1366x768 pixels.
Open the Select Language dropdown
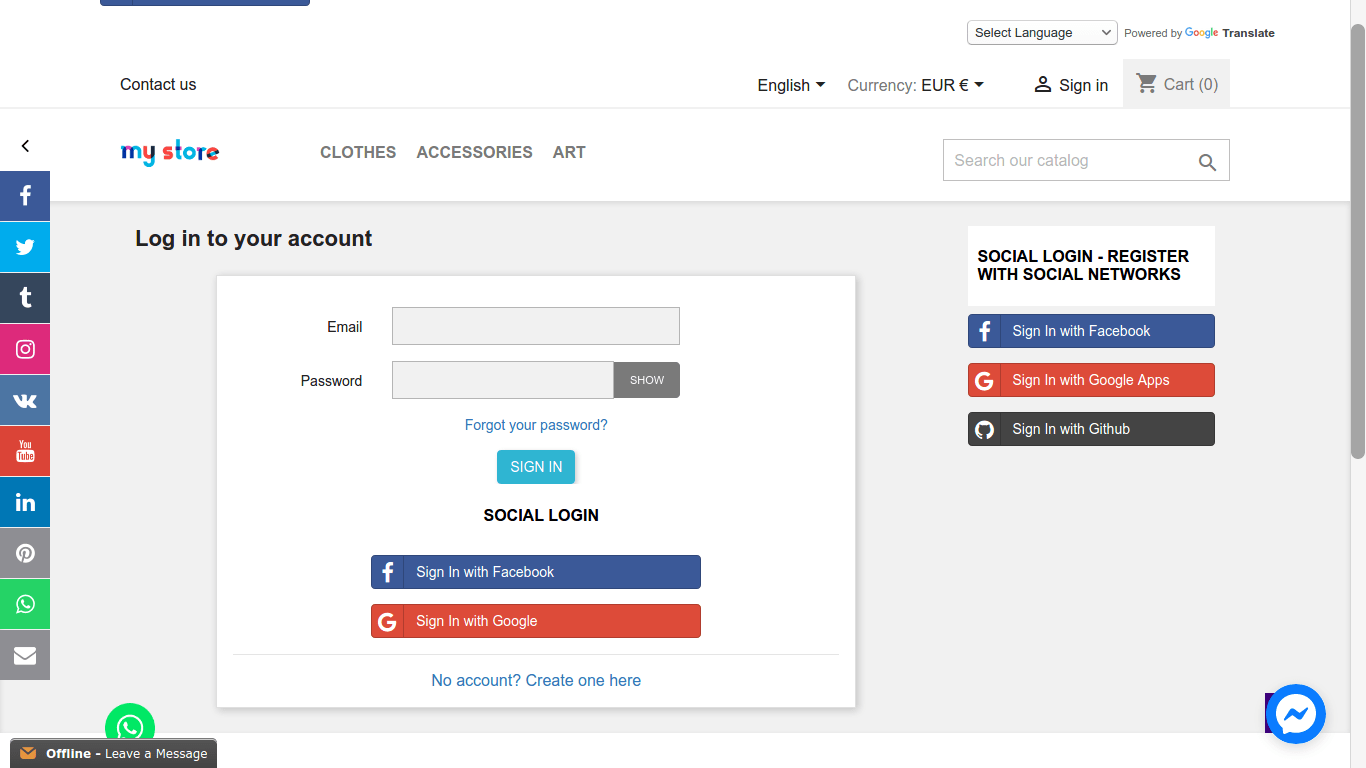click(x=1041, y=33)
